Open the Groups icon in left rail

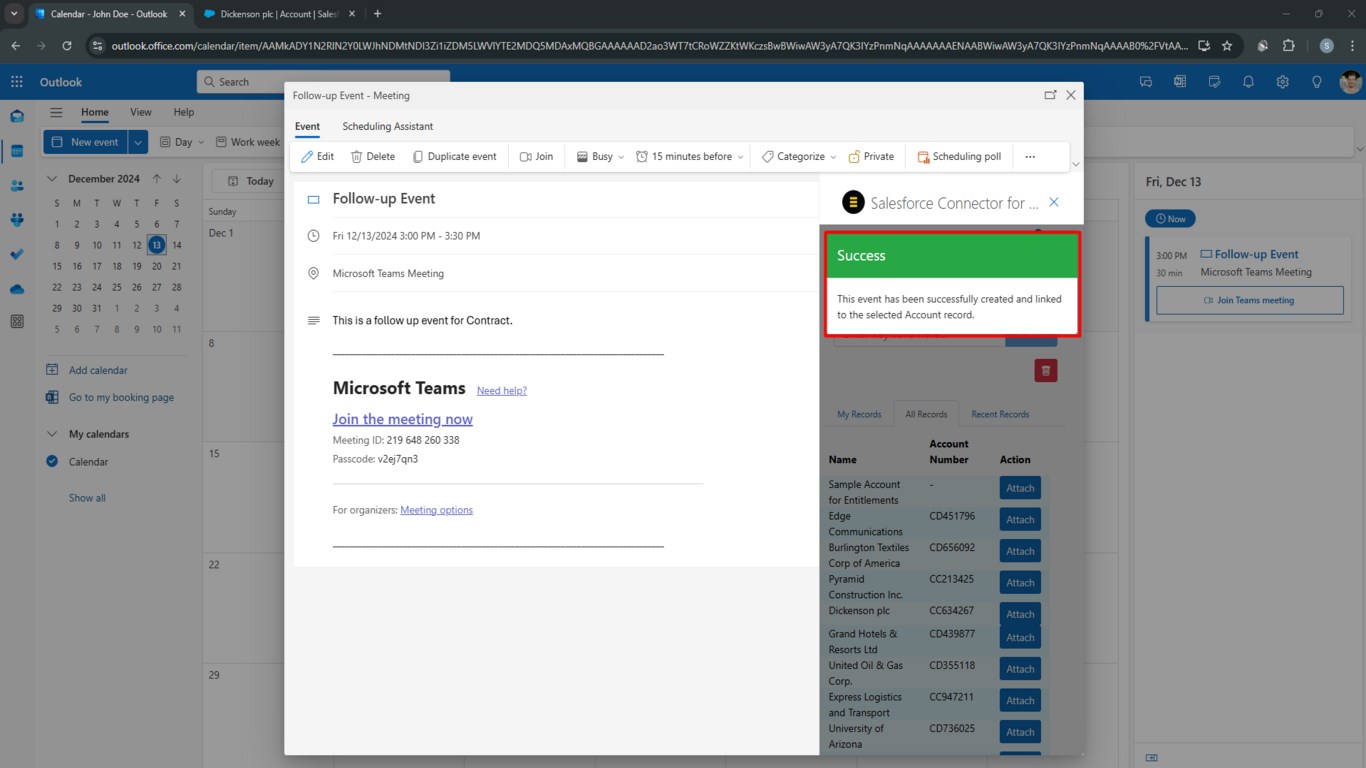[x=17, y=219]
